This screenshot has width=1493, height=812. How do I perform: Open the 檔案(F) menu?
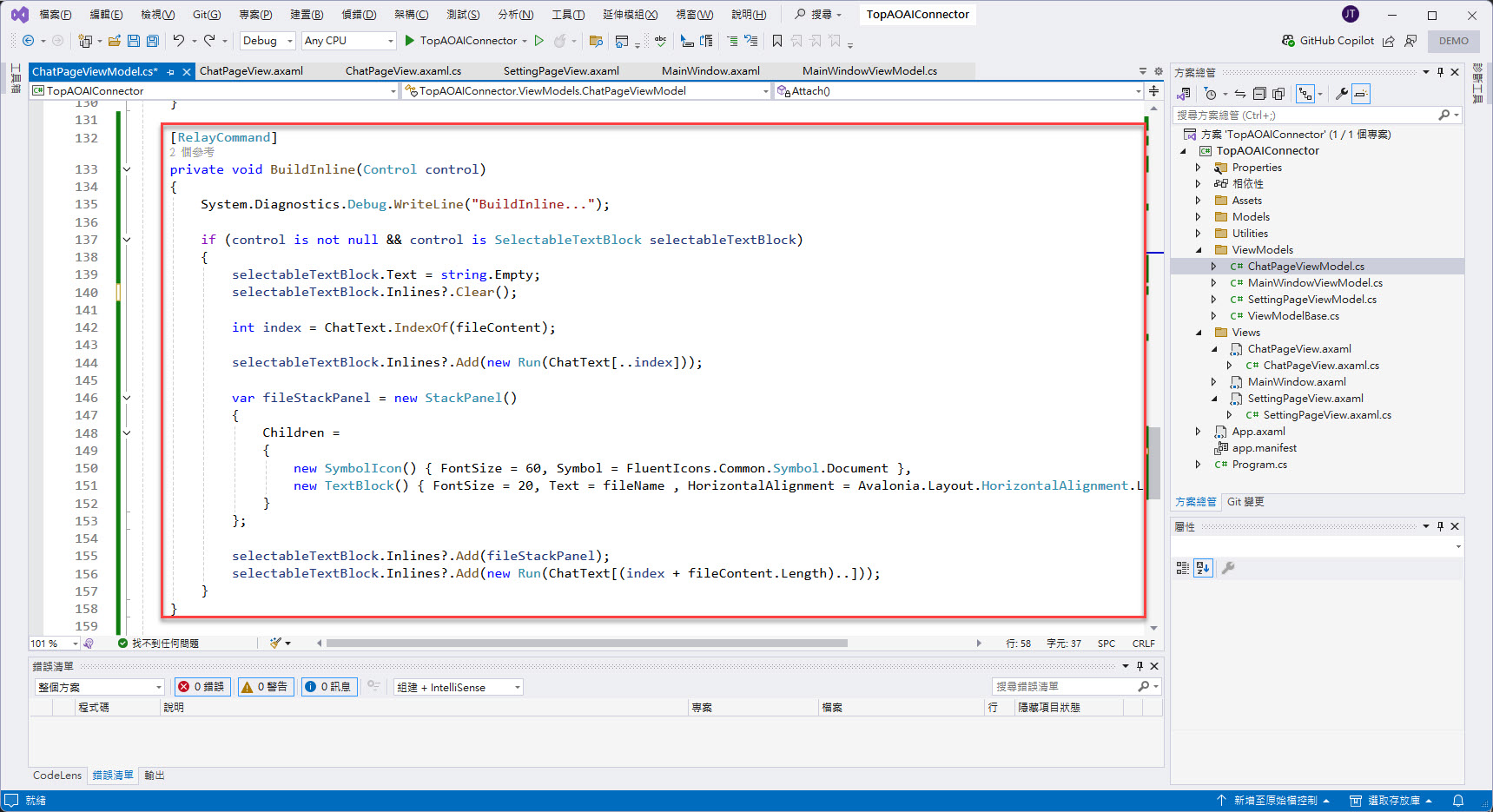[x=56, y=15]
